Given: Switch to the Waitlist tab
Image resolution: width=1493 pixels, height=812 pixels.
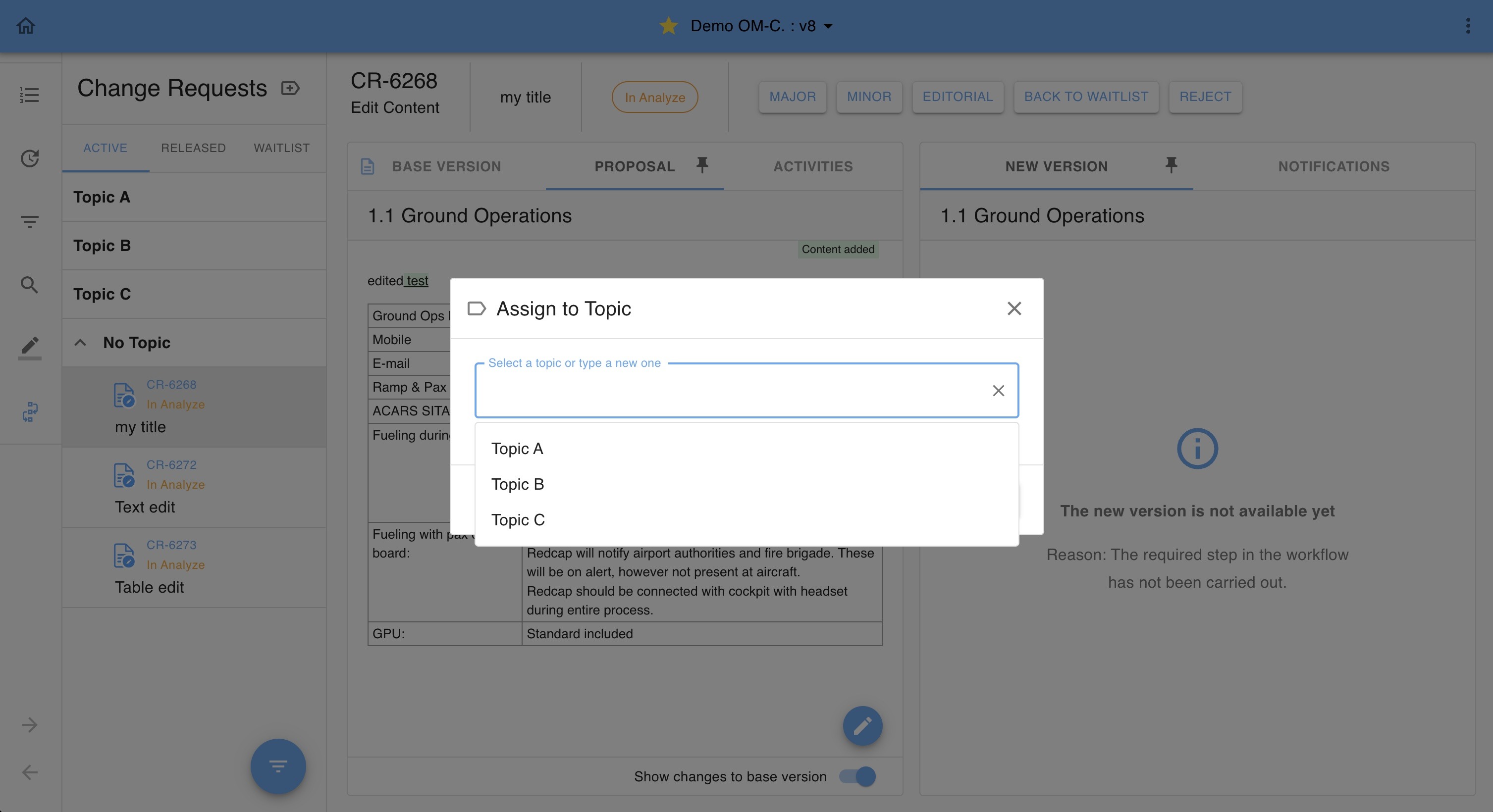Looking at the screenshot, I should tap(281, 148).
